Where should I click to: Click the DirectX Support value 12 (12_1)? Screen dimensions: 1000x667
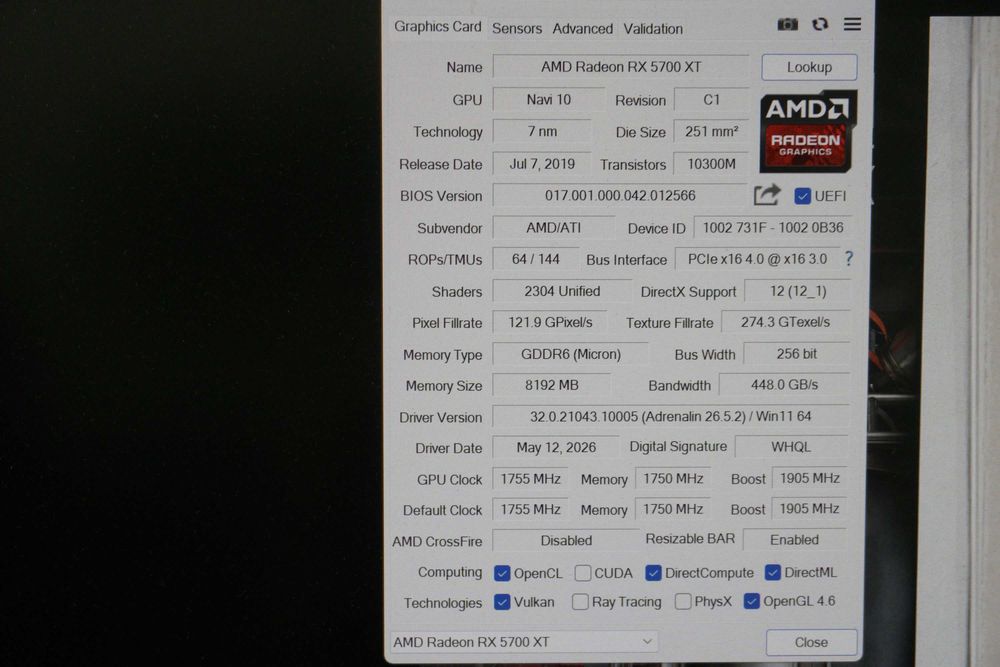pos(797,291)
